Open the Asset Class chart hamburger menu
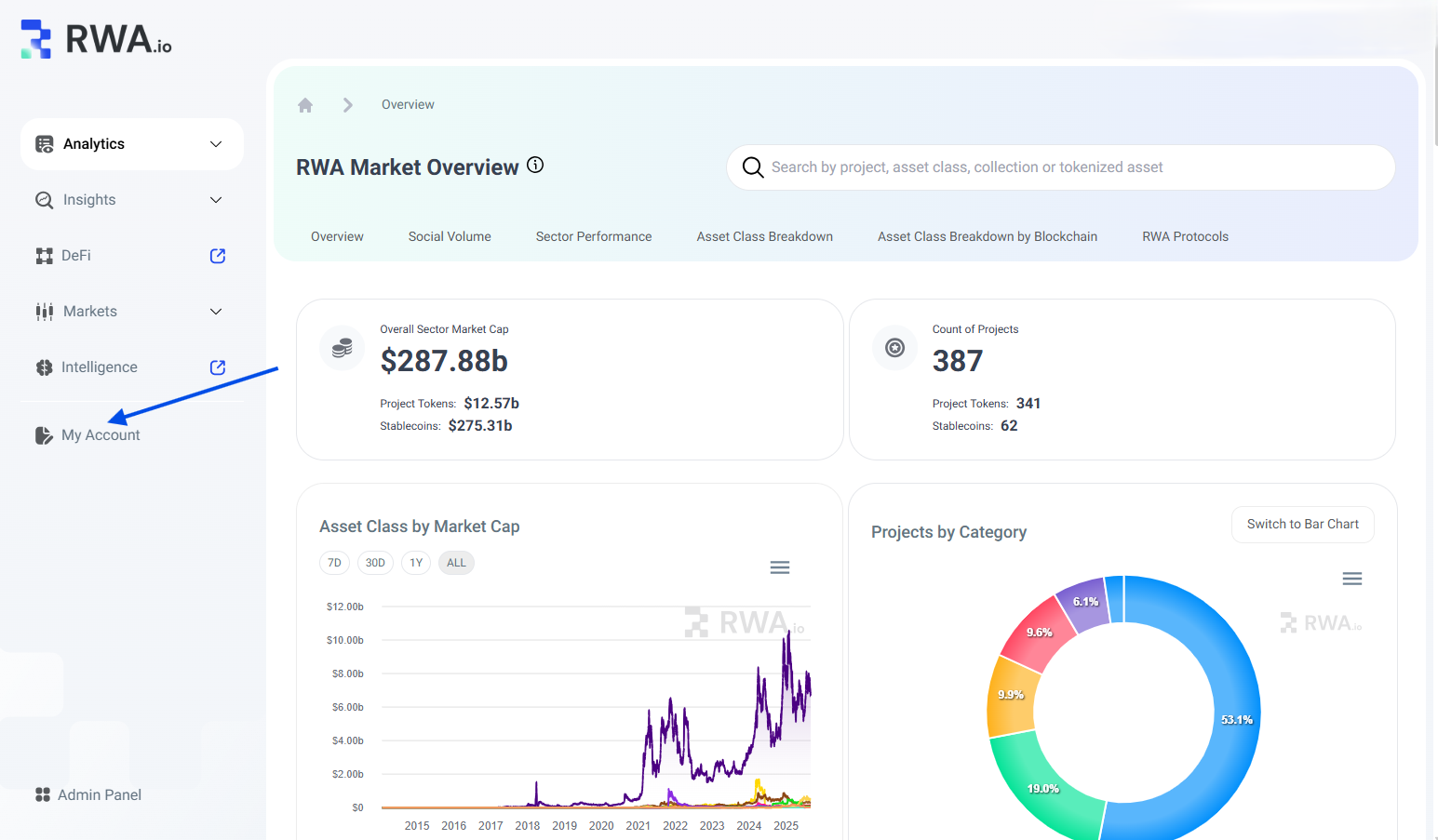The image size is (1438, 840). [x=780, y=567]
